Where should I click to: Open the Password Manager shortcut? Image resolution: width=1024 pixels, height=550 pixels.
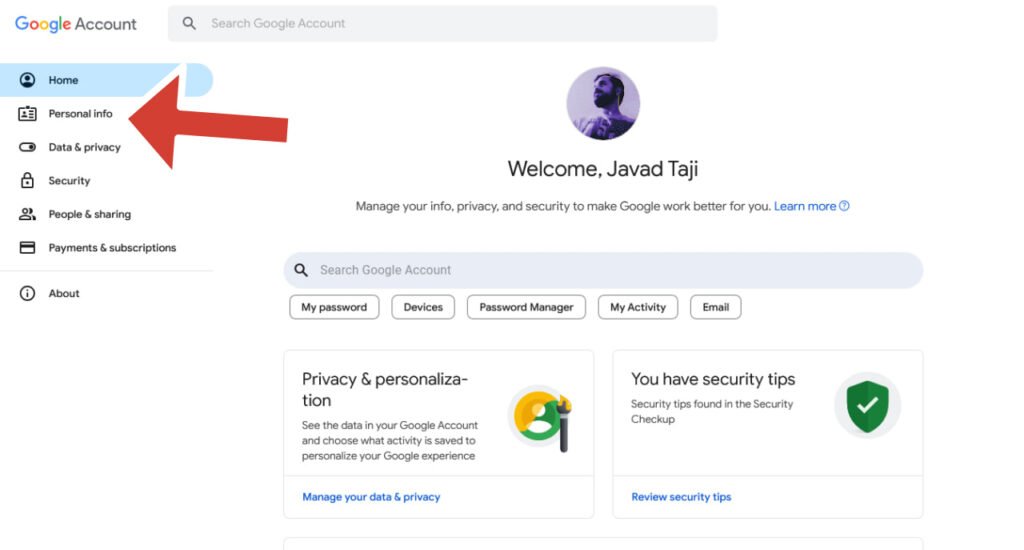pos(526,307)
